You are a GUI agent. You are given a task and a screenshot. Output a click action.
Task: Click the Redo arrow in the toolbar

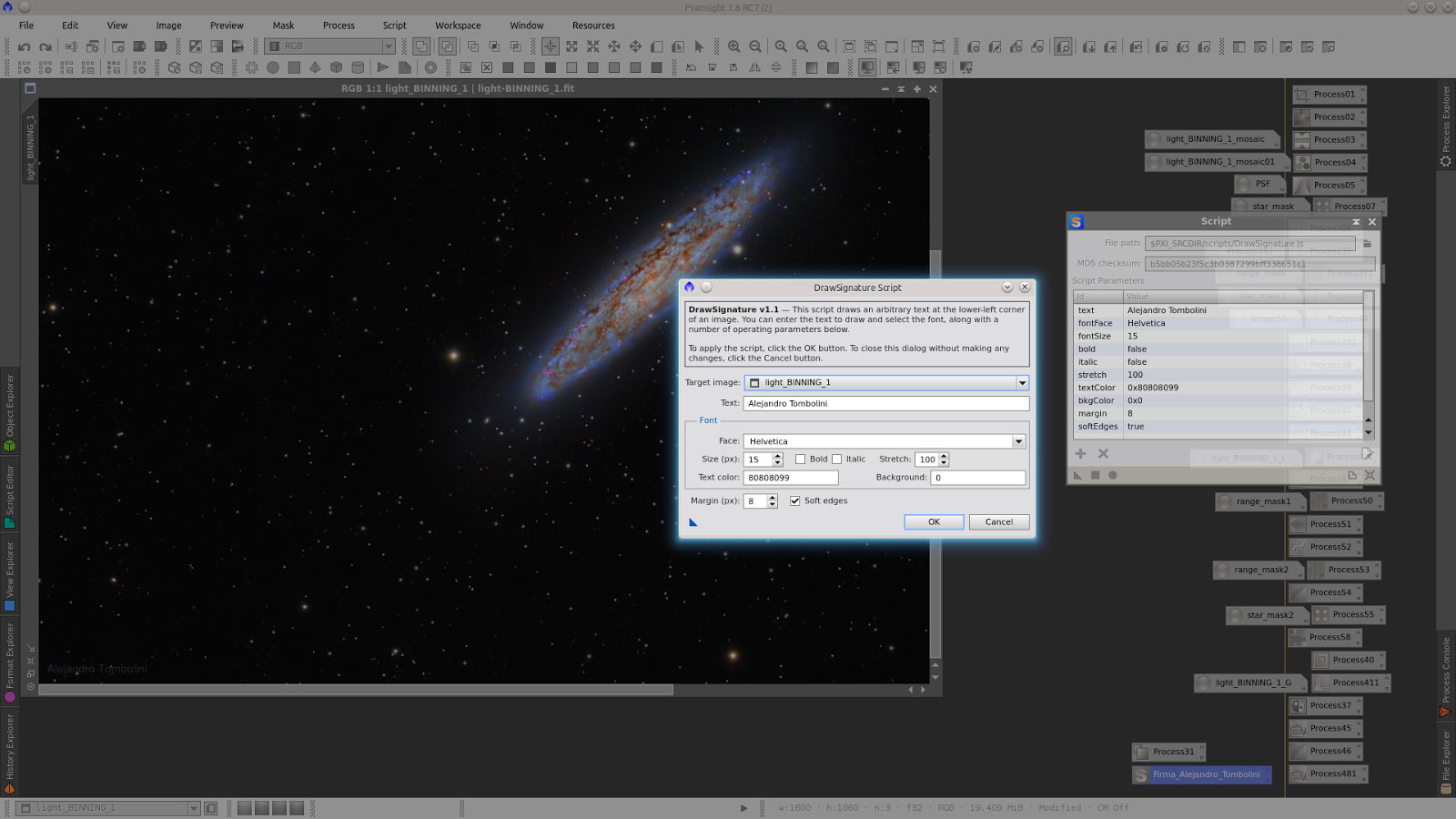45,46
